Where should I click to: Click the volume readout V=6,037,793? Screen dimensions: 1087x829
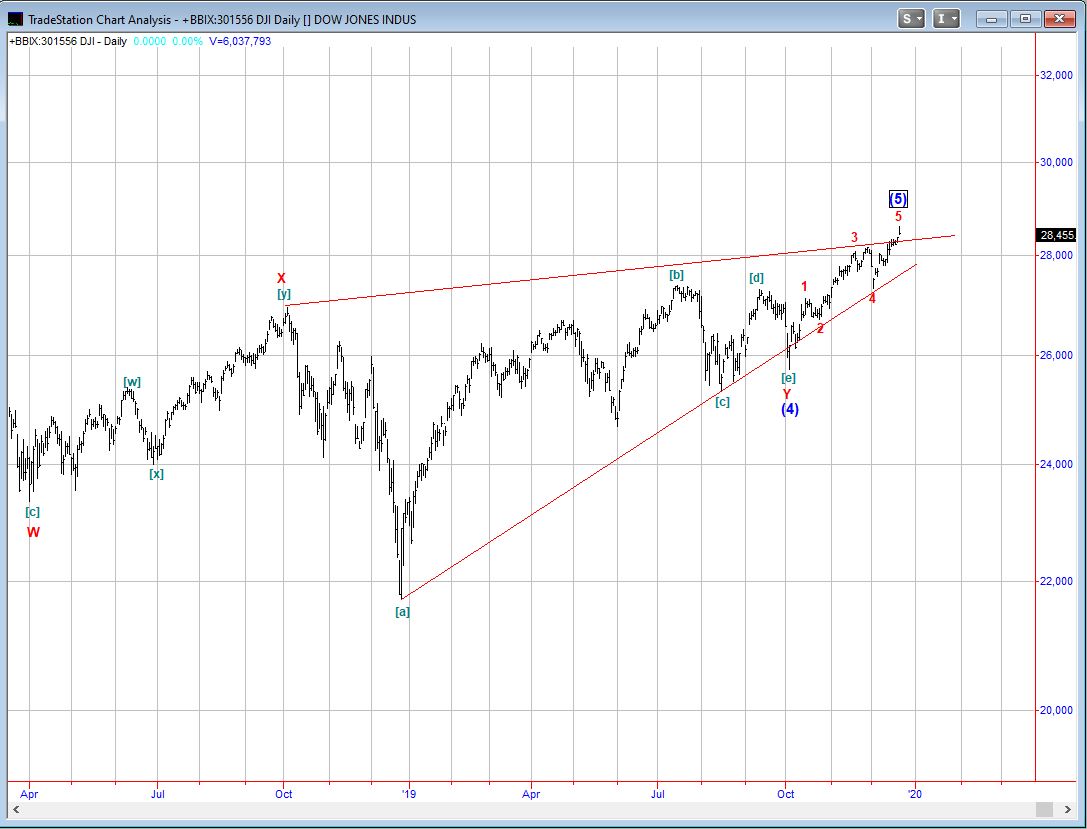pos(239,41)
